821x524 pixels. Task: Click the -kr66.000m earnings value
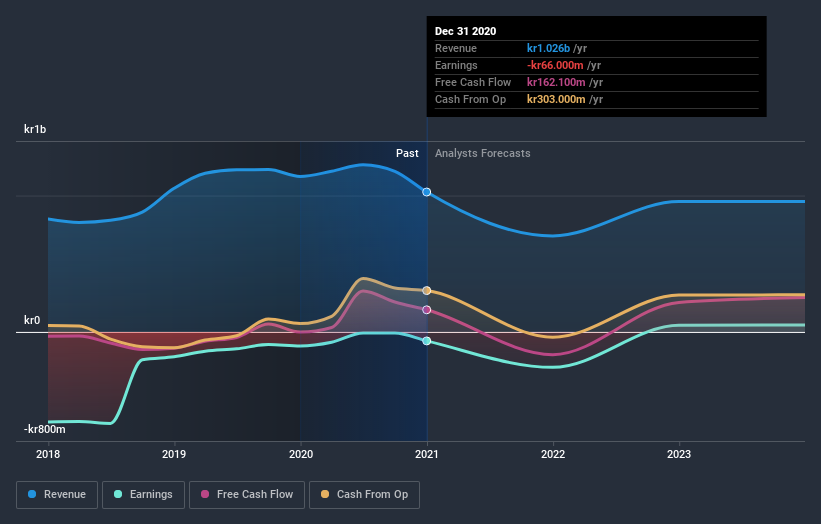555,65
